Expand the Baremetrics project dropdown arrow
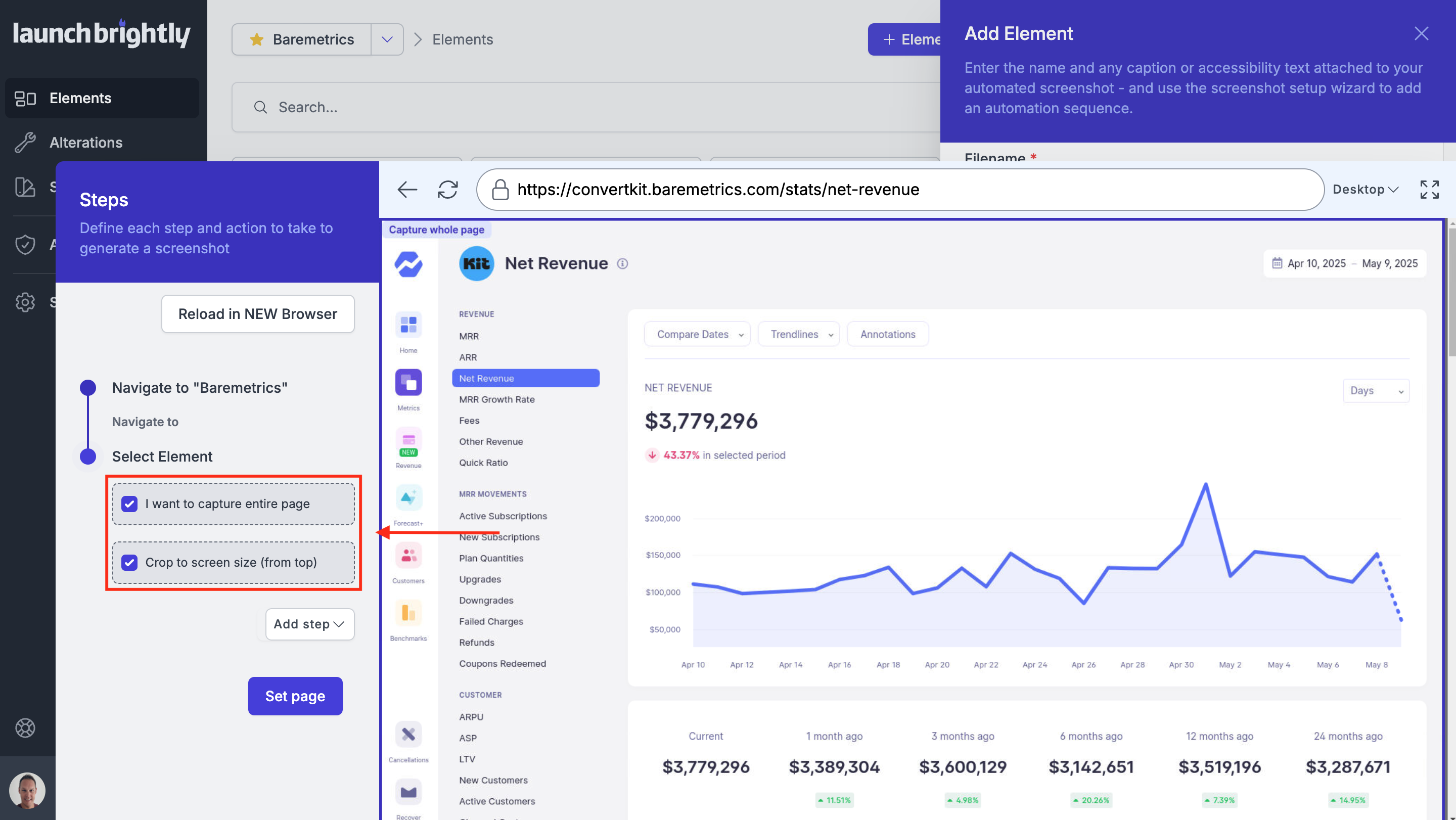 387,39
